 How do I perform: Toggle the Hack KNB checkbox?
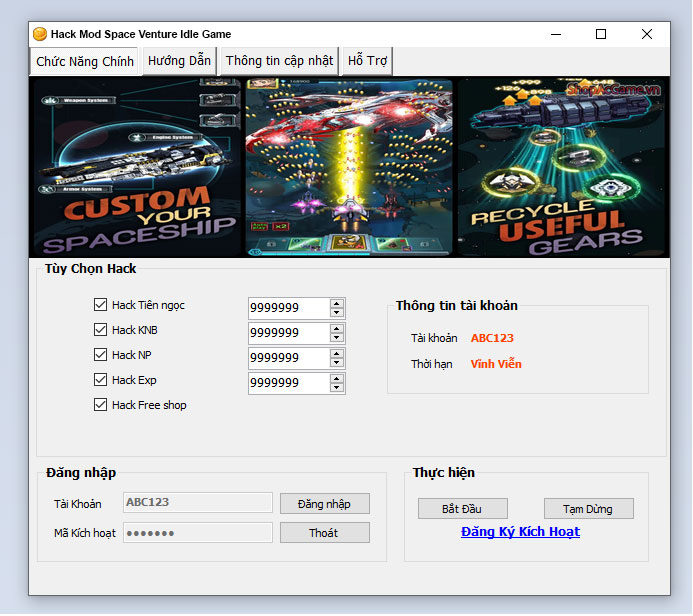pos(100,330)
